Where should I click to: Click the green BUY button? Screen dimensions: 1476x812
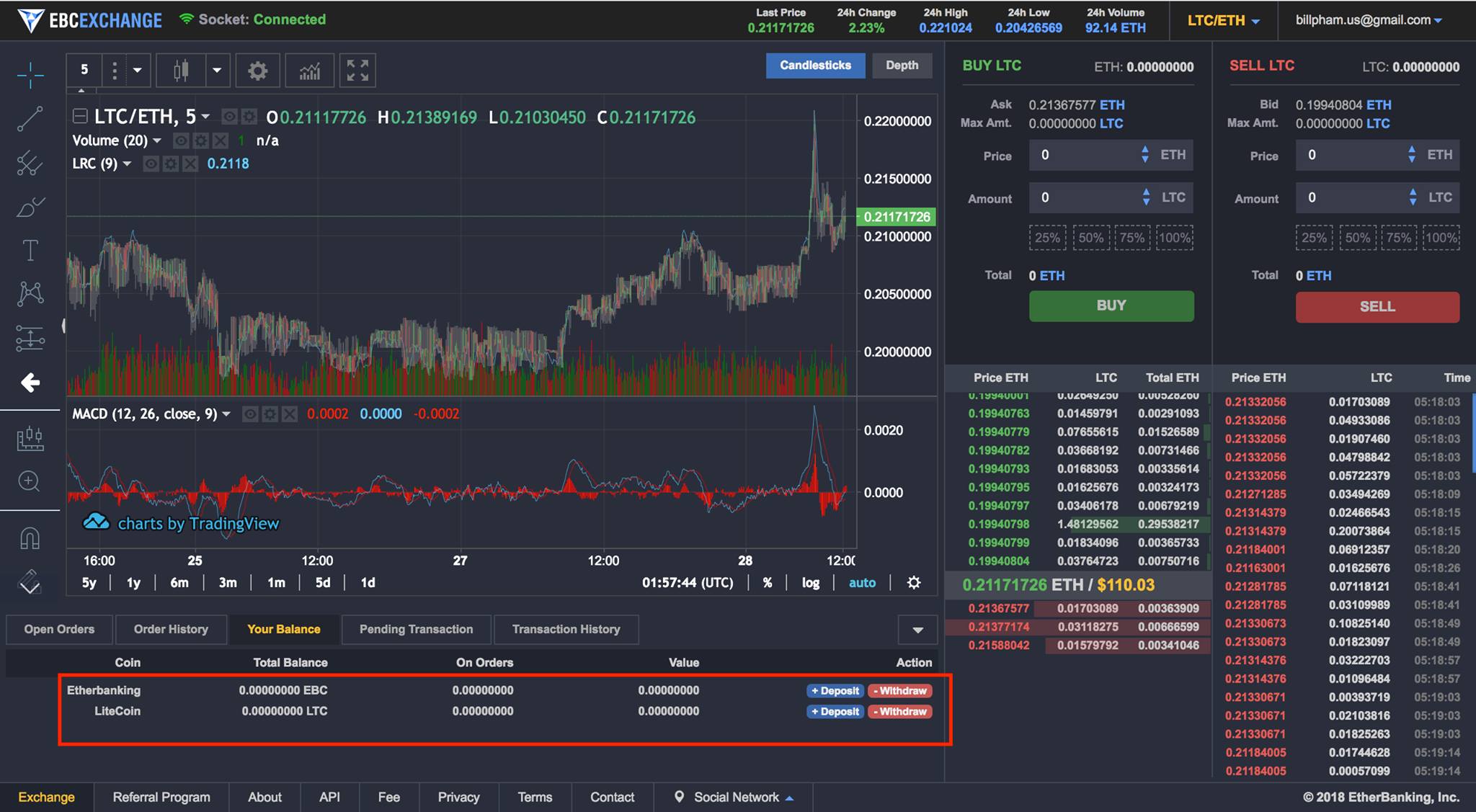click(x=1111, y=305)
